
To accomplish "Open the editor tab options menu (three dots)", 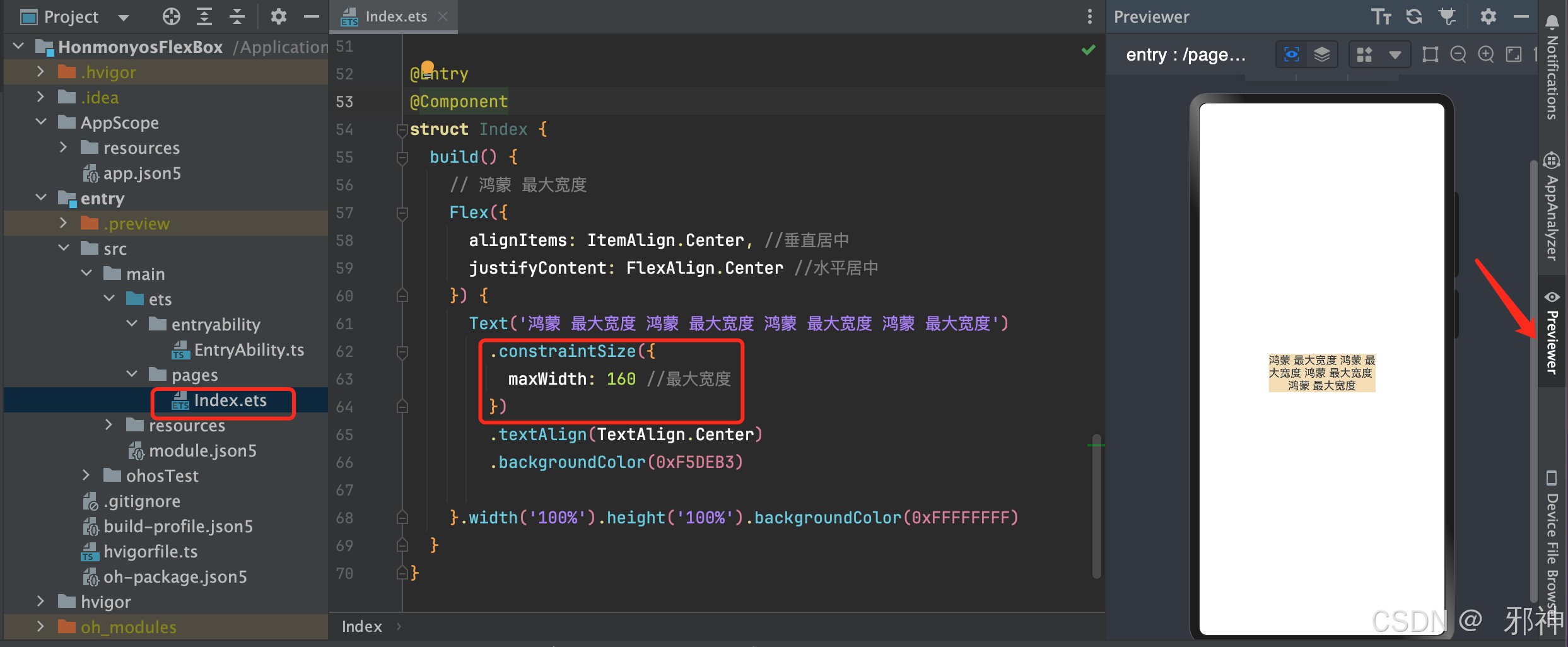I will pos(1089,17).
